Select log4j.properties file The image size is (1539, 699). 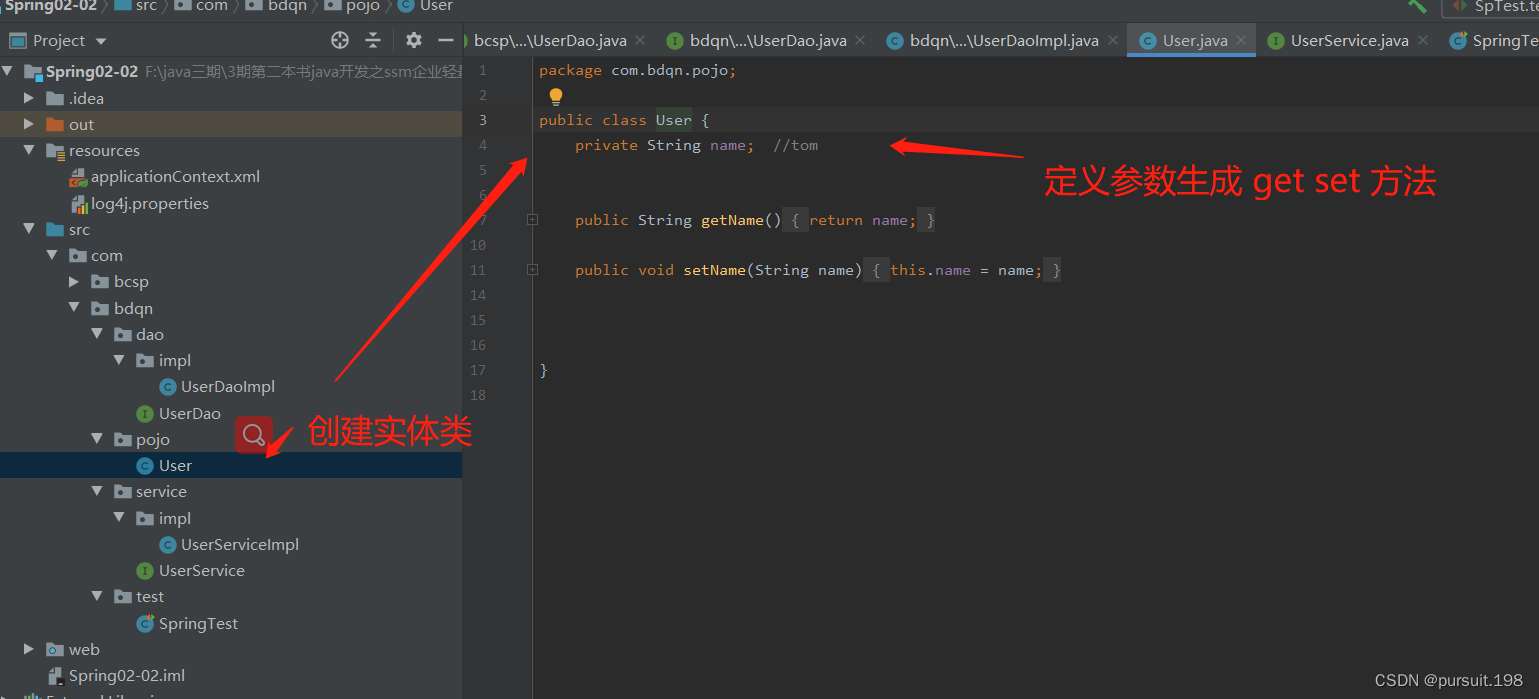coord(150,203)
